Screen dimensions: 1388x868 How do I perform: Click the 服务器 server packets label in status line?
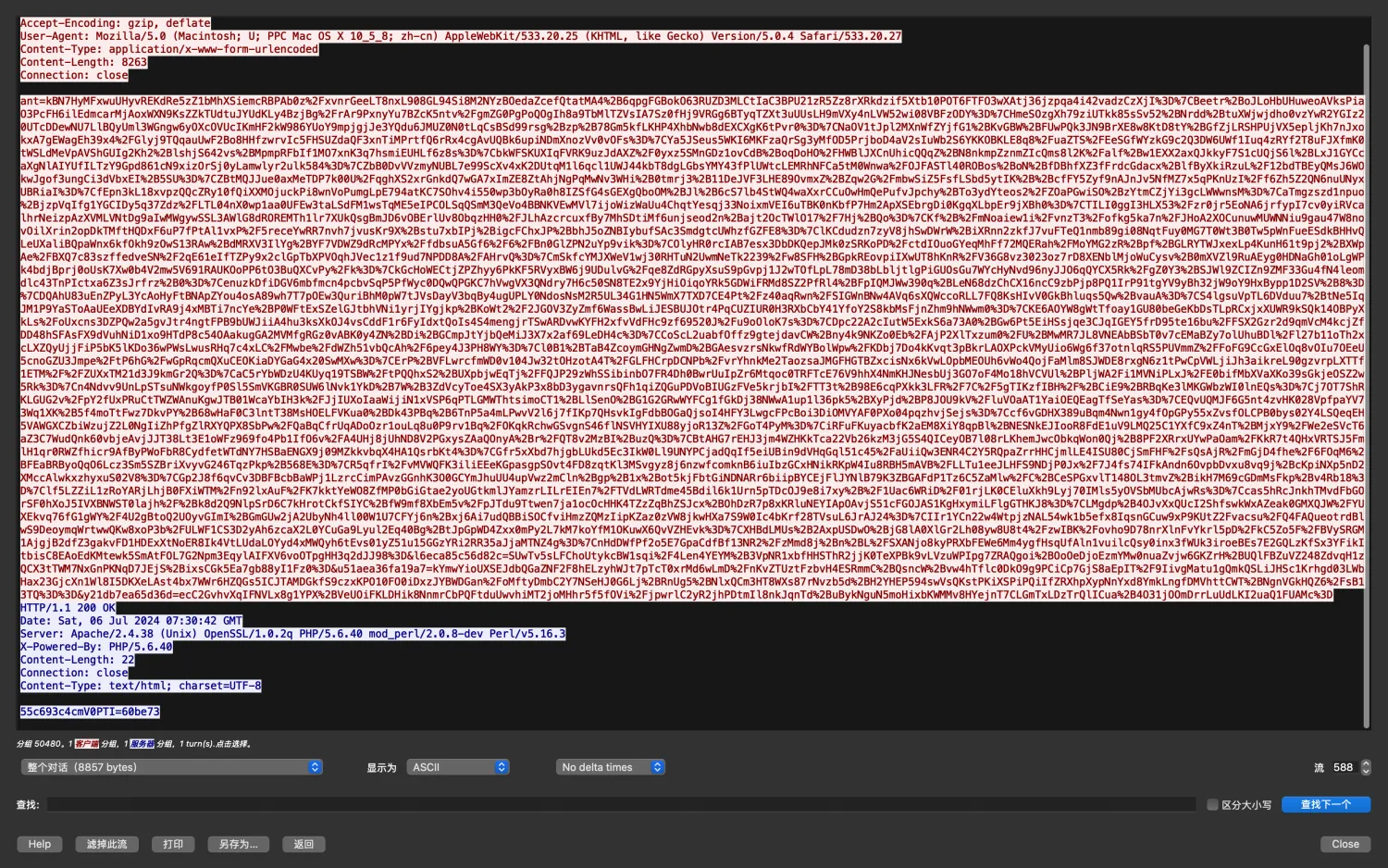pyautogui.click(x=142, y=743)
